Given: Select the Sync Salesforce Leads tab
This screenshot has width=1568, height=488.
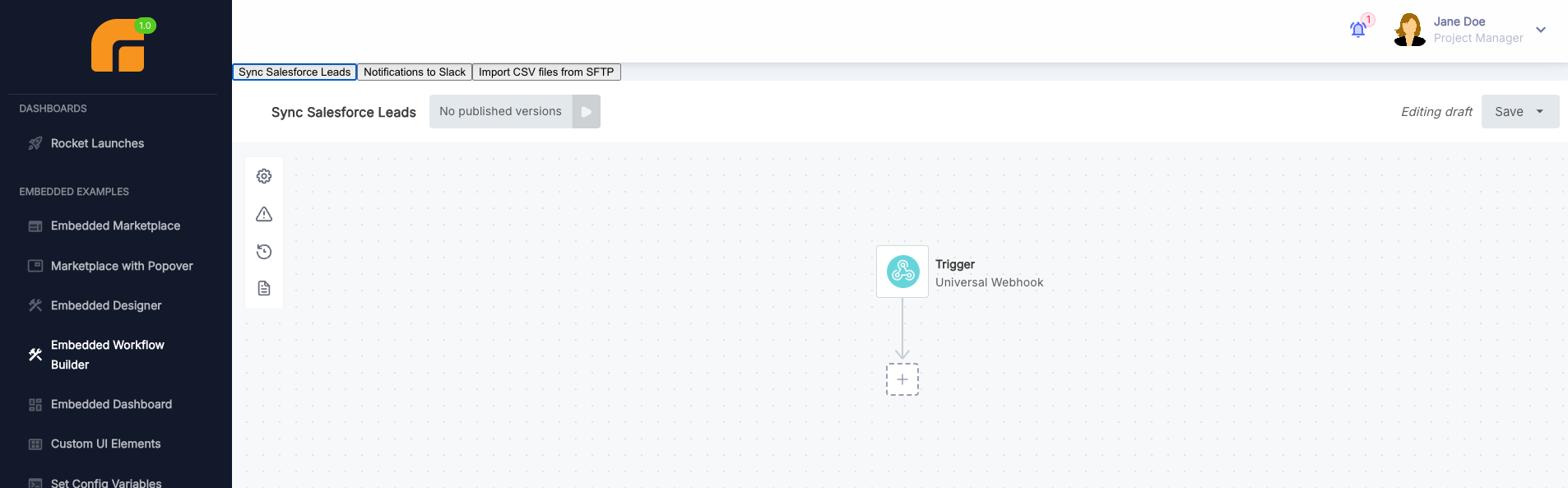Looking at the screenshot, I should tap(295, 72).
